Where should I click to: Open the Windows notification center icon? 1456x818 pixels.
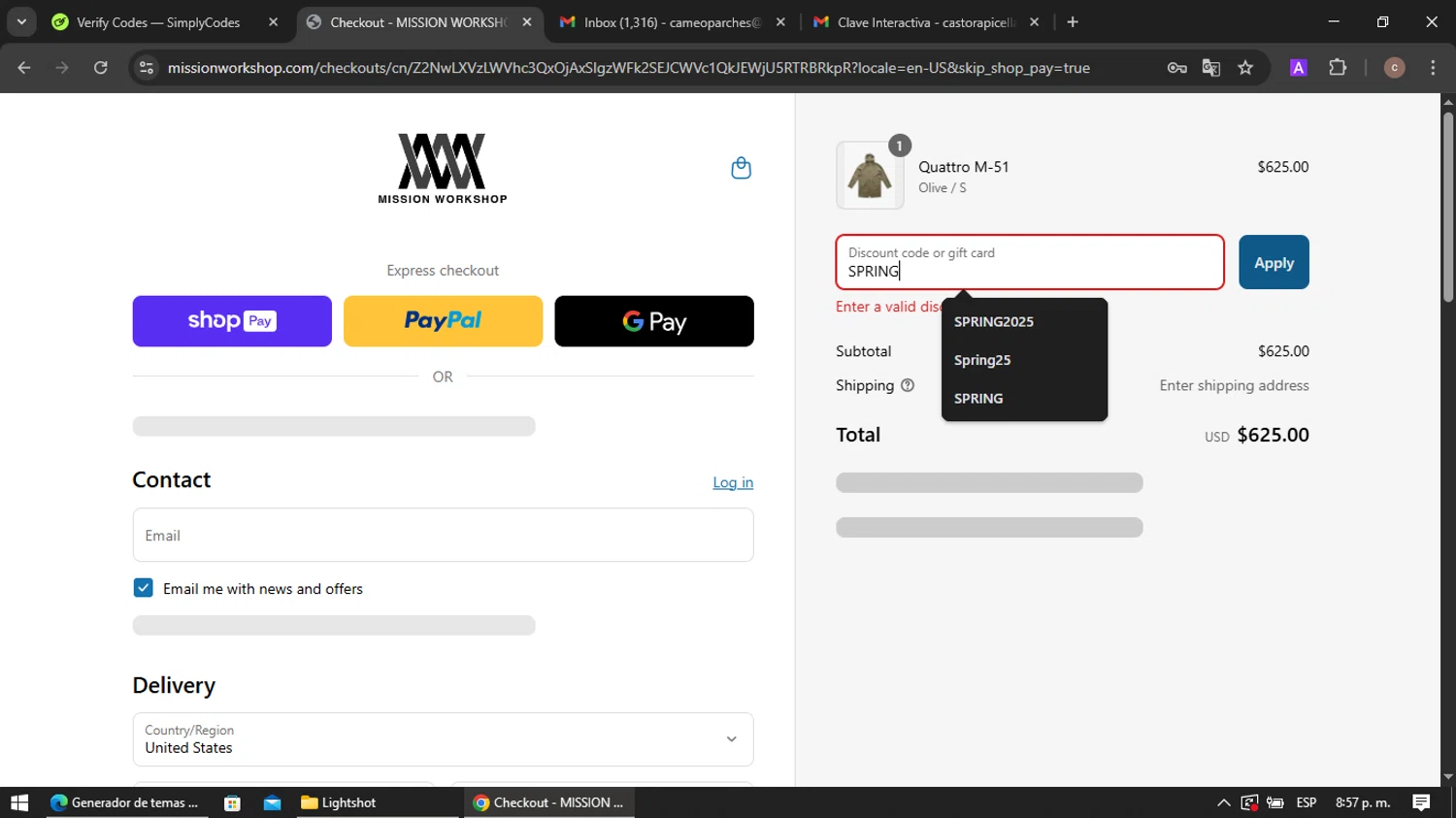(x=1421, y=802)
